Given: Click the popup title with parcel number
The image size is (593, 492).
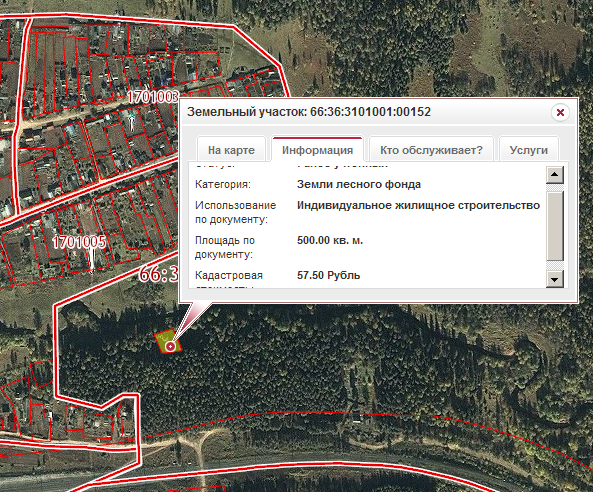Looking at the screenshot, I should coord(309,112).
